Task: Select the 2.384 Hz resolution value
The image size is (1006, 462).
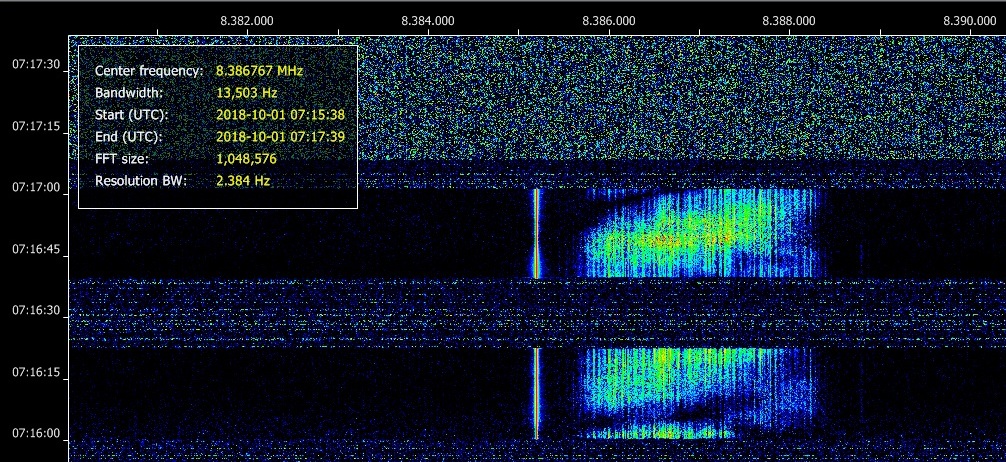Action: (x=243, y=181)
